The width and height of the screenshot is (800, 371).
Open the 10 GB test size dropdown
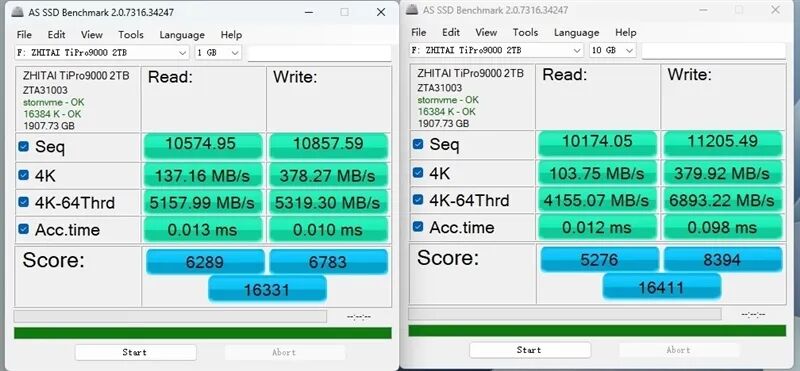(x=612, y=50)
